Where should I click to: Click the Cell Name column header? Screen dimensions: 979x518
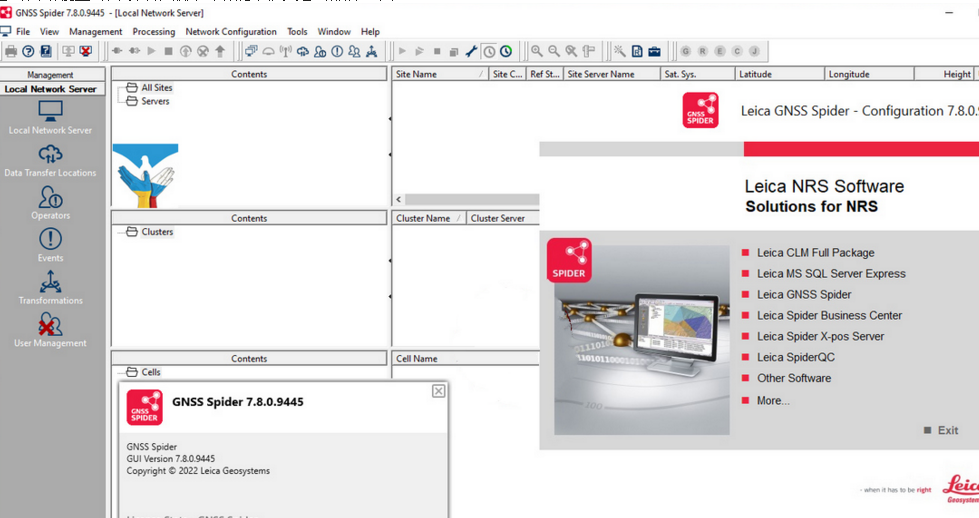[466, 359]
